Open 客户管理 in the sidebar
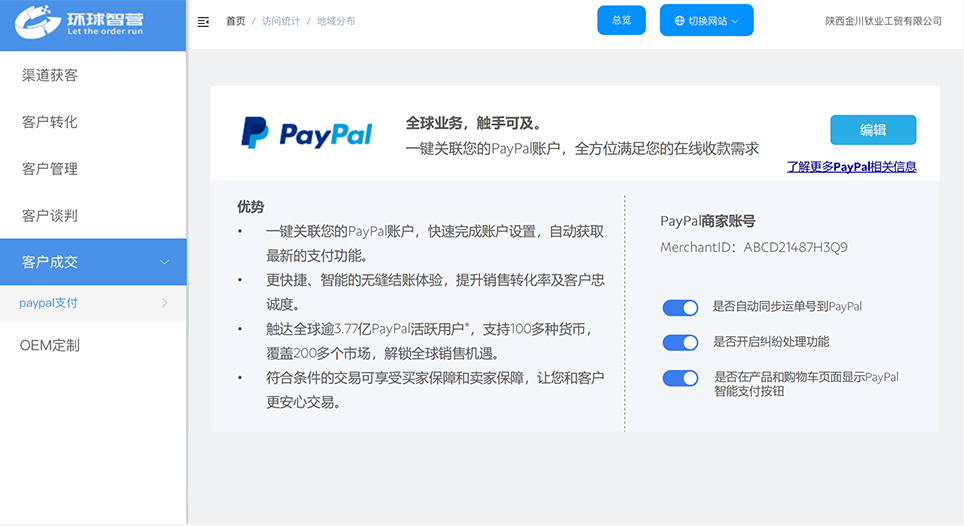Image resolution: width=964 pixels, height=526 pixels. point(50,169)
